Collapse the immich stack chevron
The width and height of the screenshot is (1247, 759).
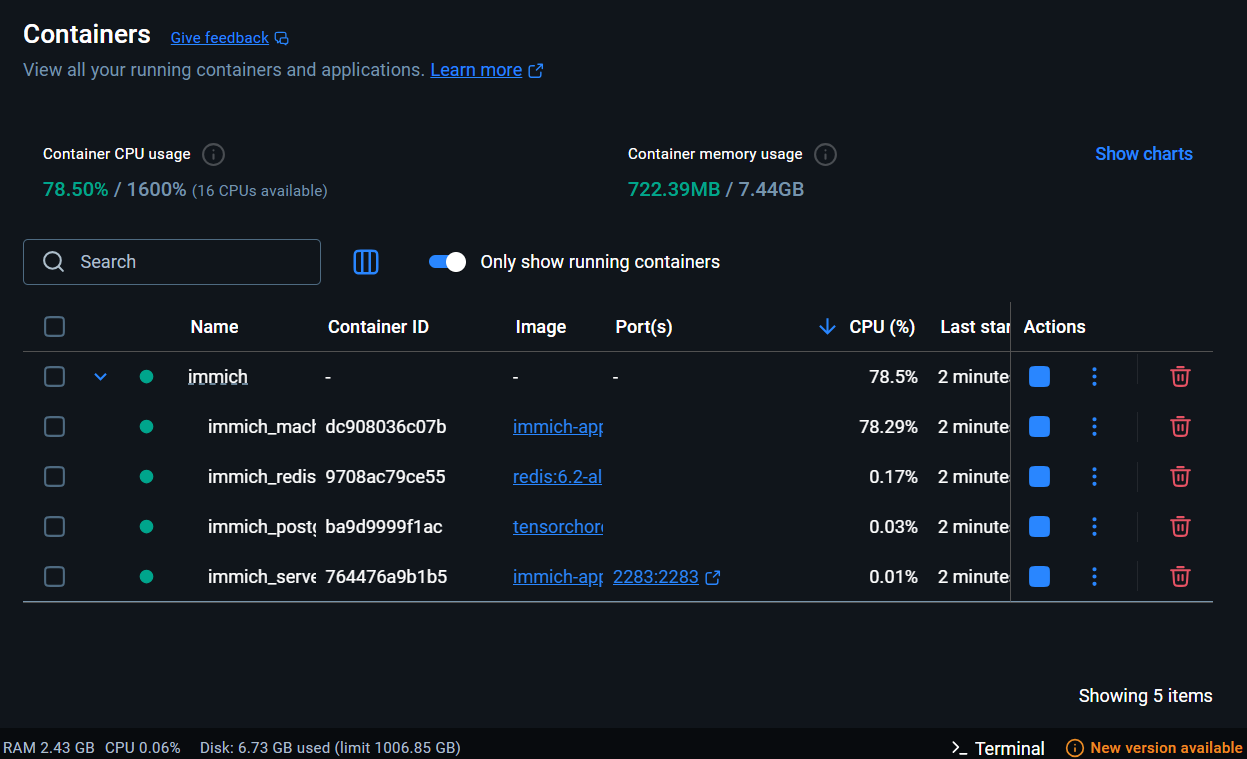coord(100,377)
